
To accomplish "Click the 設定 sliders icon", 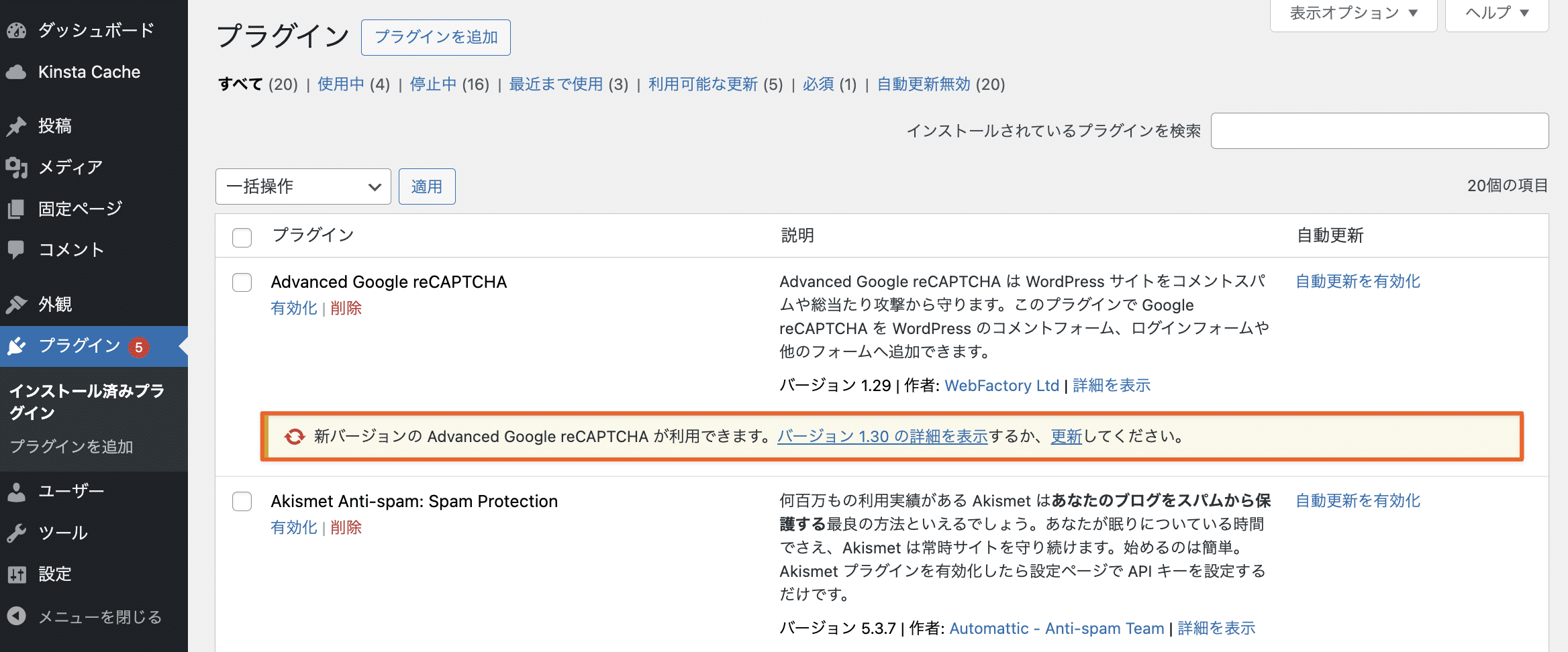I will 16,574.
